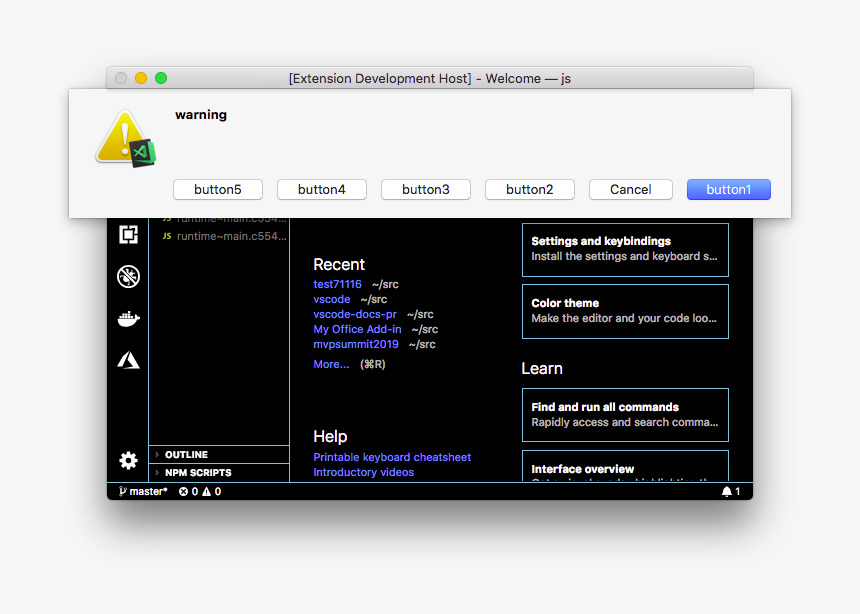Expand the OUTLINE section
860x614 pixels.
coord(186,455)
